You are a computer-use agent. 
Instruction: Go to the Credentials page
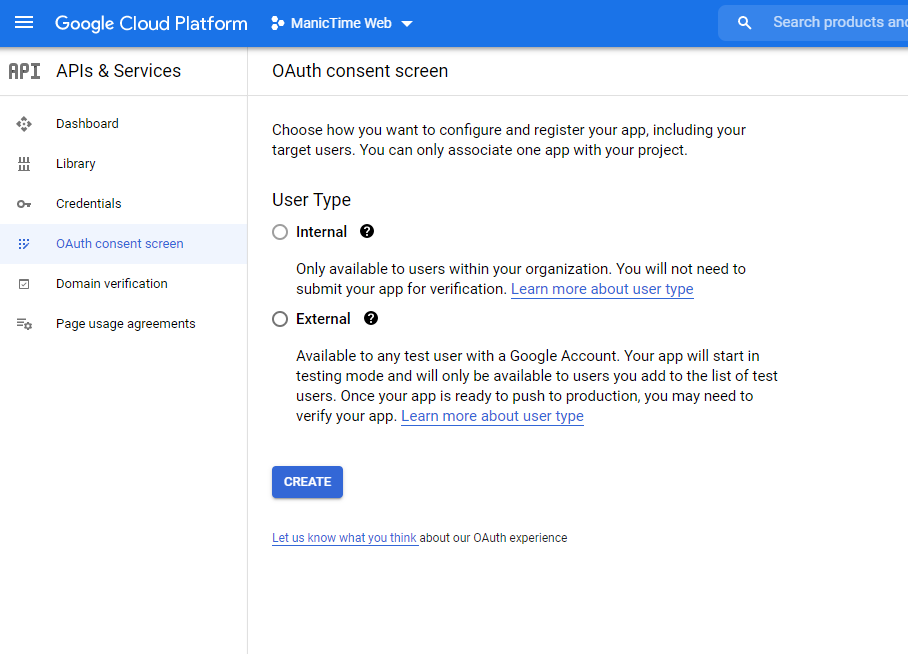tap(88, 204)
